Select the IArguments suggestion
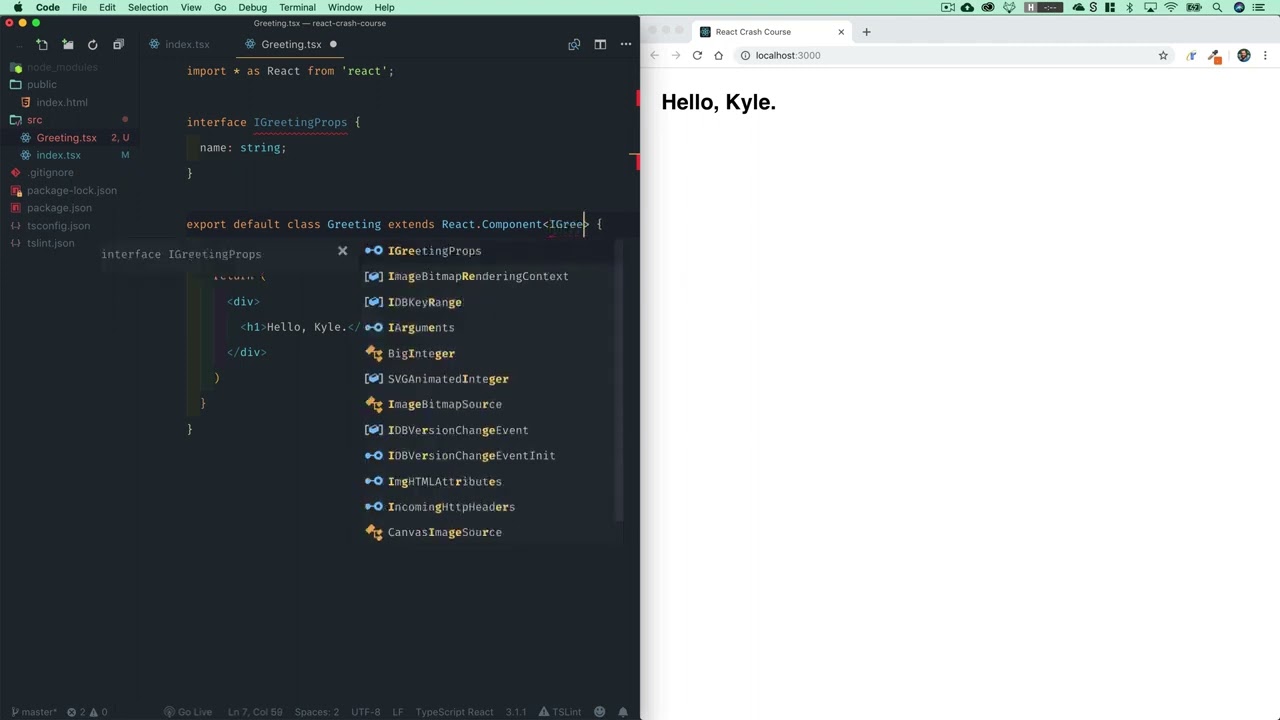 [x=492, y=328]
